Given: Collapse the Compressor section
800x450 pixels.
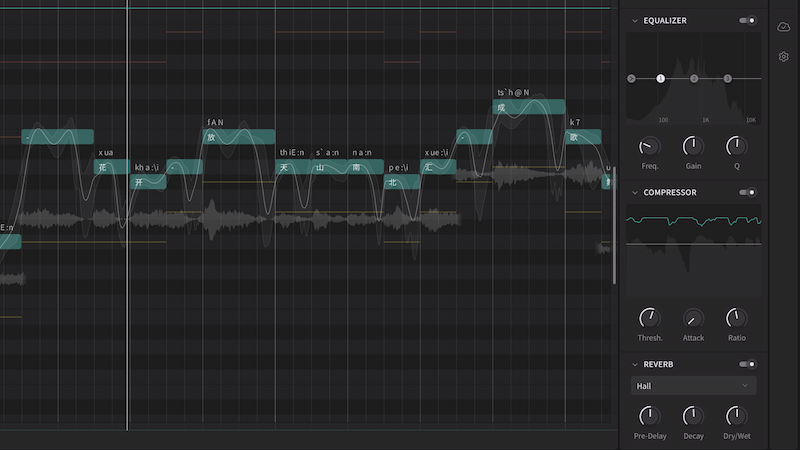Looking at the screenshot, I should pos(634,192).
